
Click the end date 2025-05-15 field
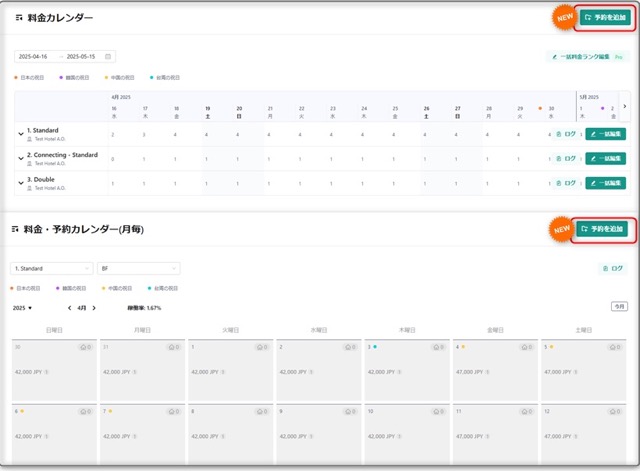81,56
